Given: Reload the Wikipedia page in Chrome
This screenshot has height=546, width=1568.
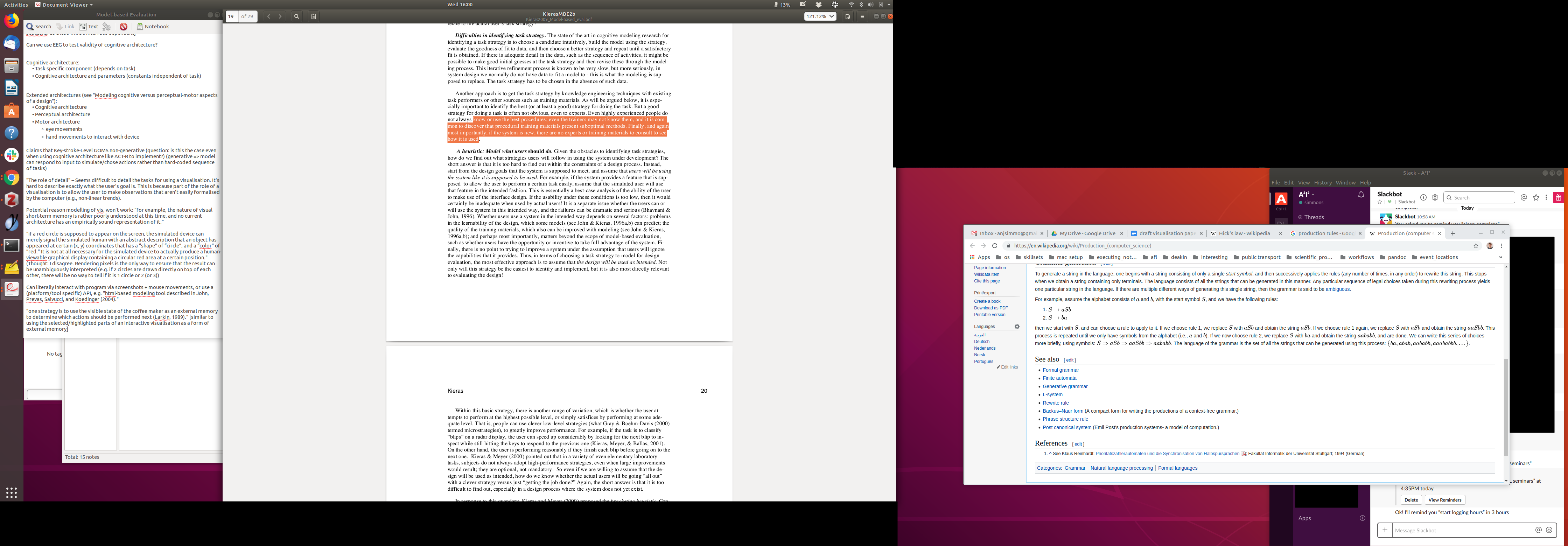Looking at the screenshot, I should (995, 246).
